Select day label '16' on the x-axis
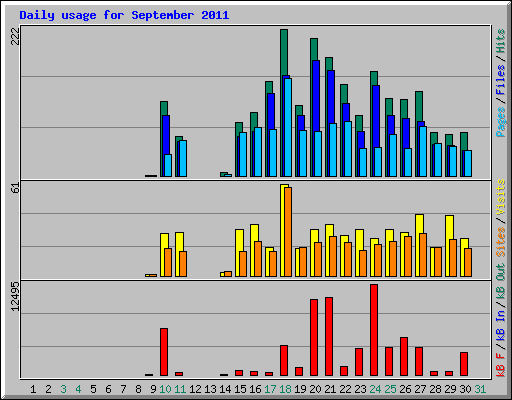Screen dimensions: 512x400 [255, 389]
